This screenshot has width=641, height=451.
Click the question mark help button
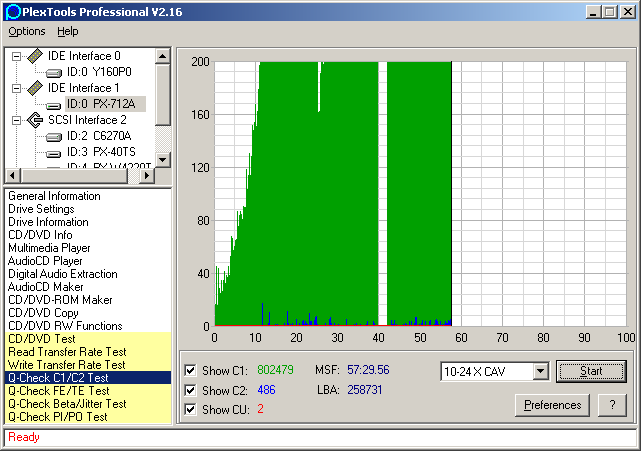pyautogui.click(x=612, y=405)
